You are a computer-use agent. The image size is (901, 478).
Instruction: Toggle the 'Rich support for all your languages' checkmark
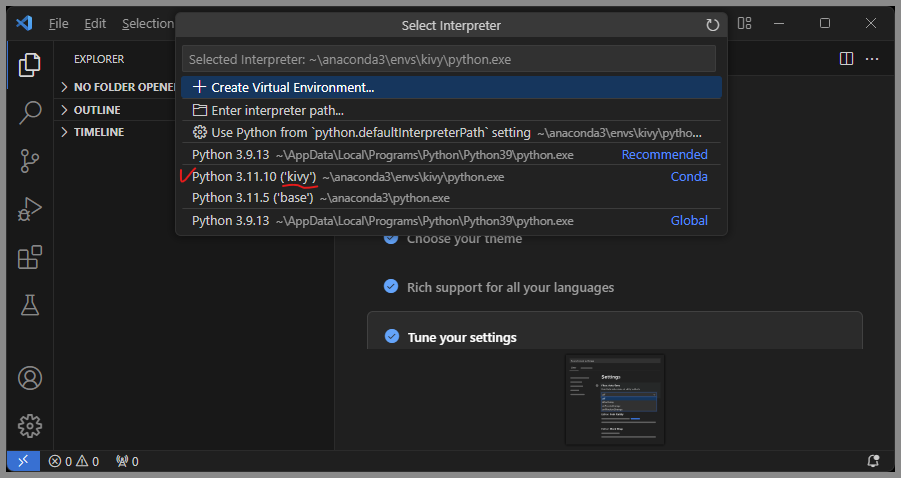[391, 286]
